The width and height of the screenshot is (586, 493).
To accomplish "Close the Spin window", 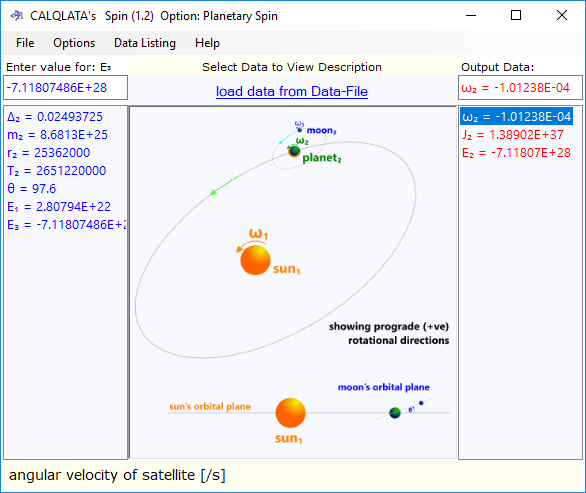I will (x=562, y=15).
